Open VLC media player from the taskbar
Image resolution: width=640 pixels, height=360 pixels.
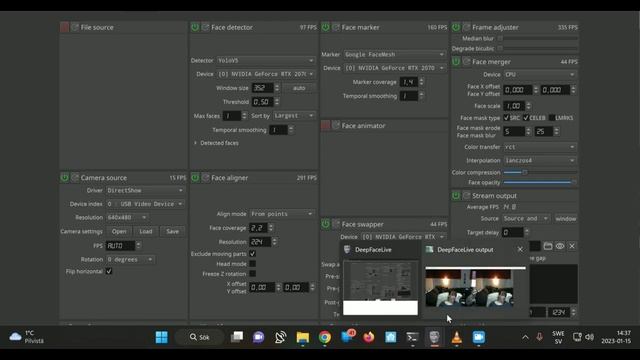[x=456, y=337]
